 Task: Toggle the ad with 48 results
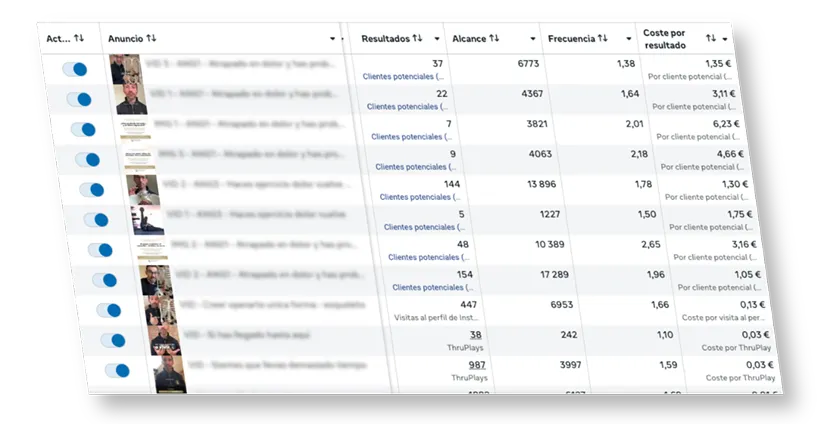[100, 250]
